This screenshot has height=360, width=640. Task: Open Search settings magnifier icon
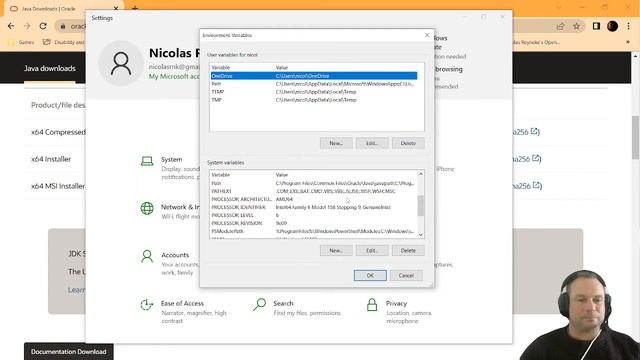pyautogui.click(x=259, y=304)
